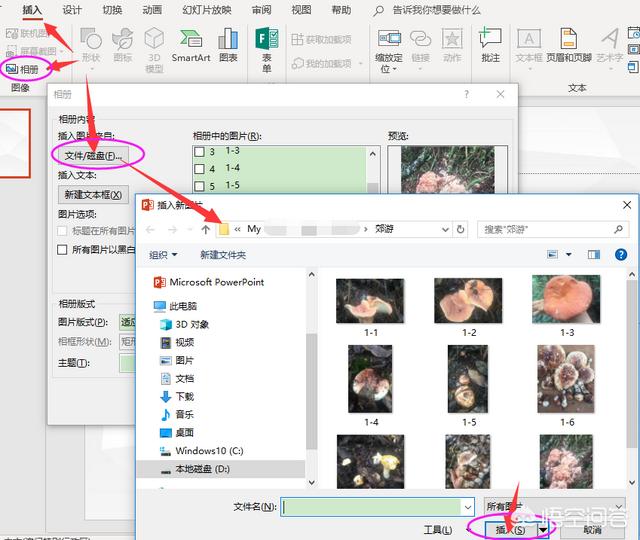The height and width of the screenshot is (540, 640).
Task: Insert a 图表 chart
Action: click(x=228, y=45)
